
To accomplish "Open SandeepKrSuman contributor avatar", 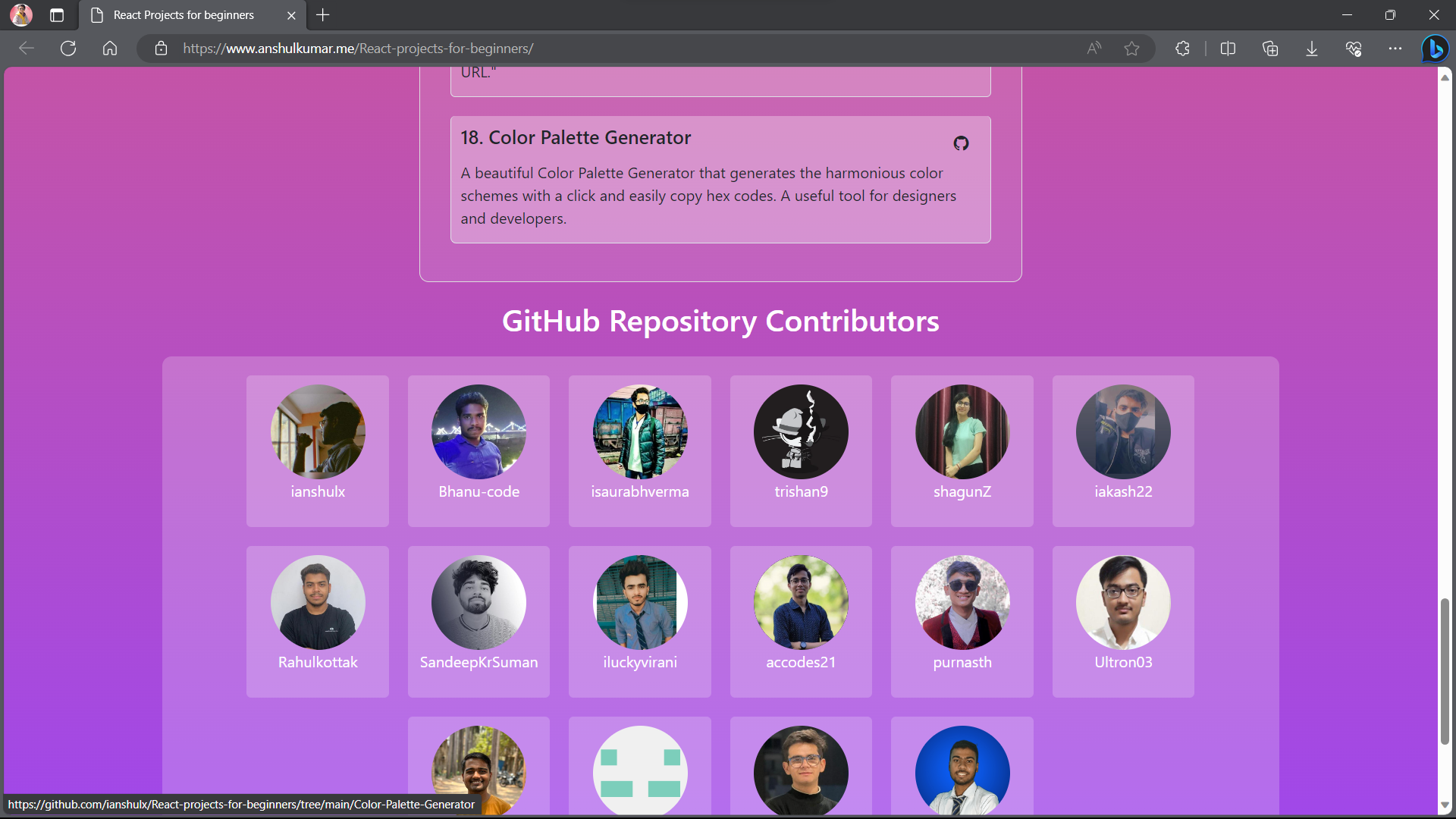I will click(x=479, y=602).
